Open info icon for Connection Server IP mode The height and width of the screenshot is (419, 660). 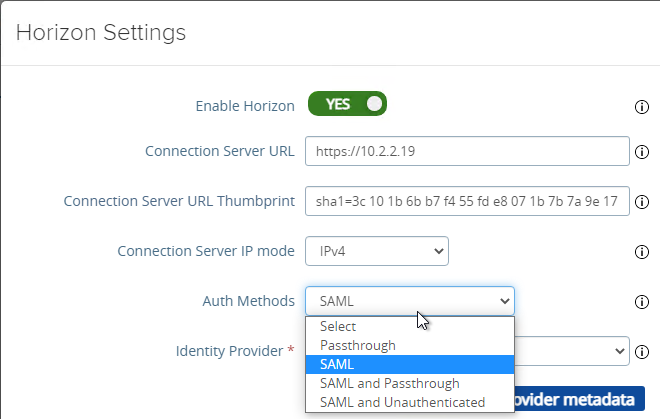point(641,252)
